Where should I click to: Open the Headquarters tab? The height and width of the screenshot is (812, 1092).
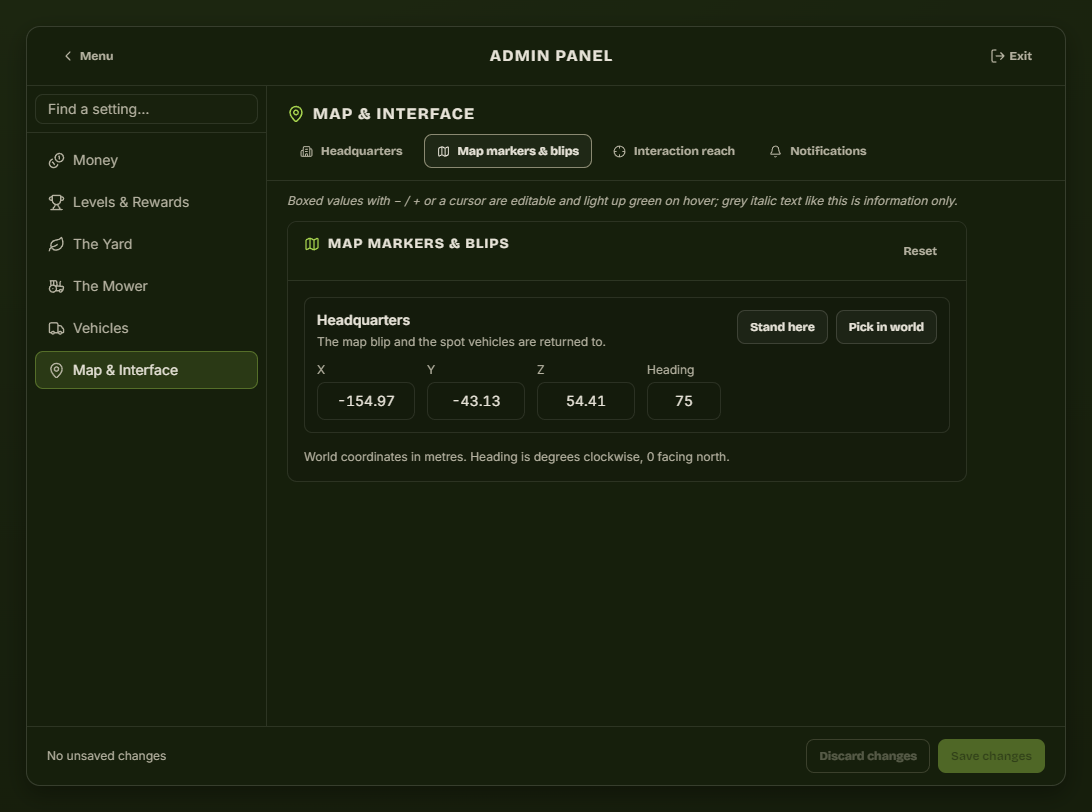pyautogui.click(x=352, y=151)
